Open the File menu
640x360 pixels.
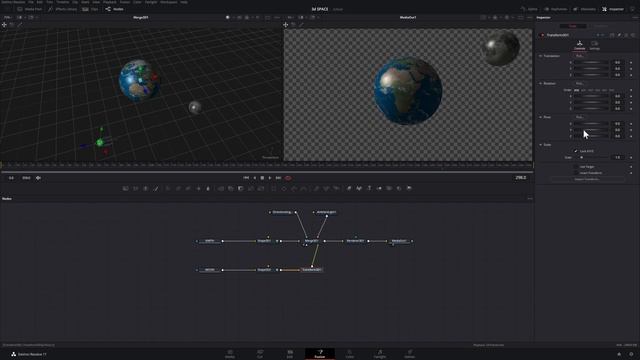pyautogui.click(x=31, y=2)
